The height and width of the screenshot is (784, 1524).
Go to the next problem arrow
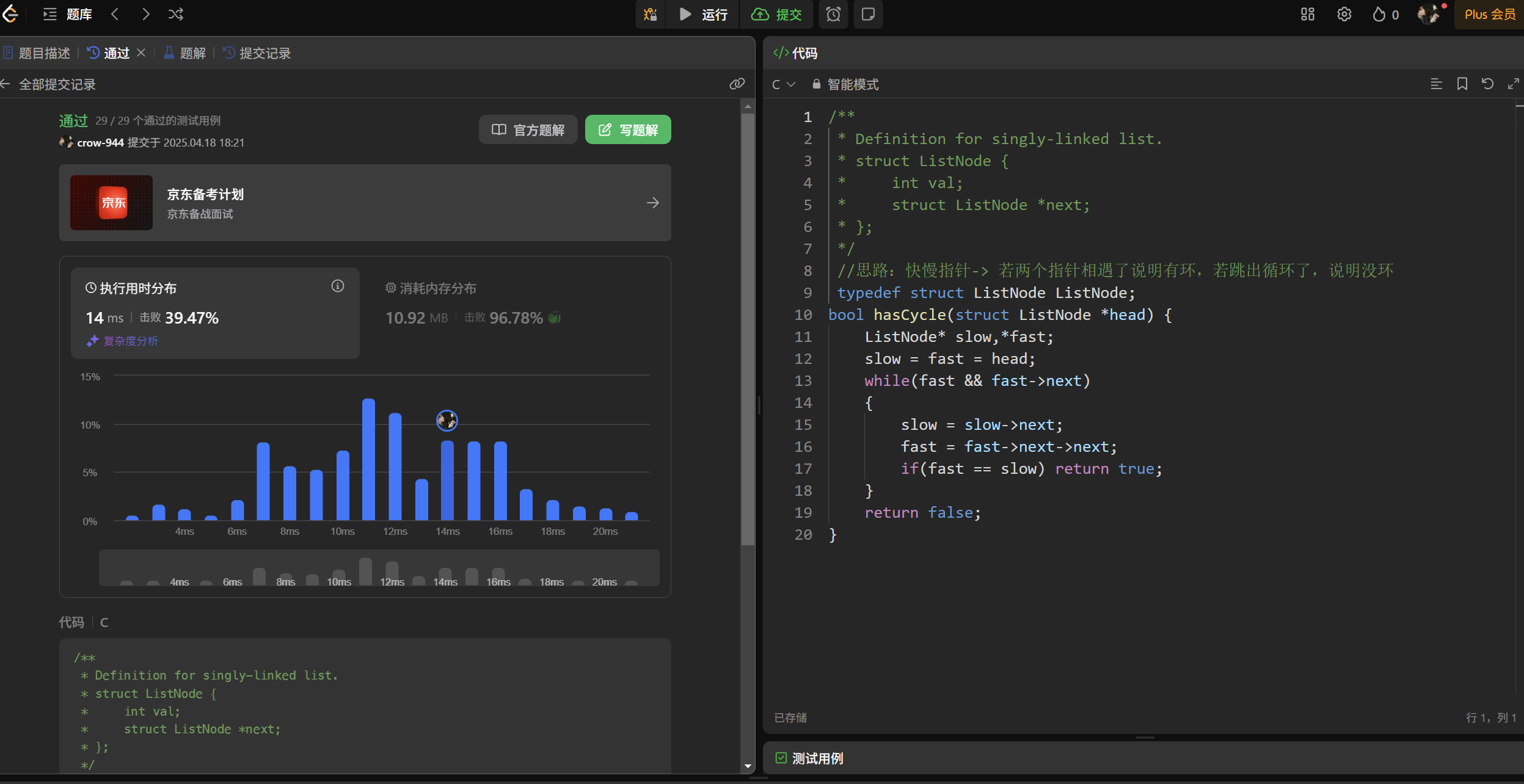coord(145,14)
